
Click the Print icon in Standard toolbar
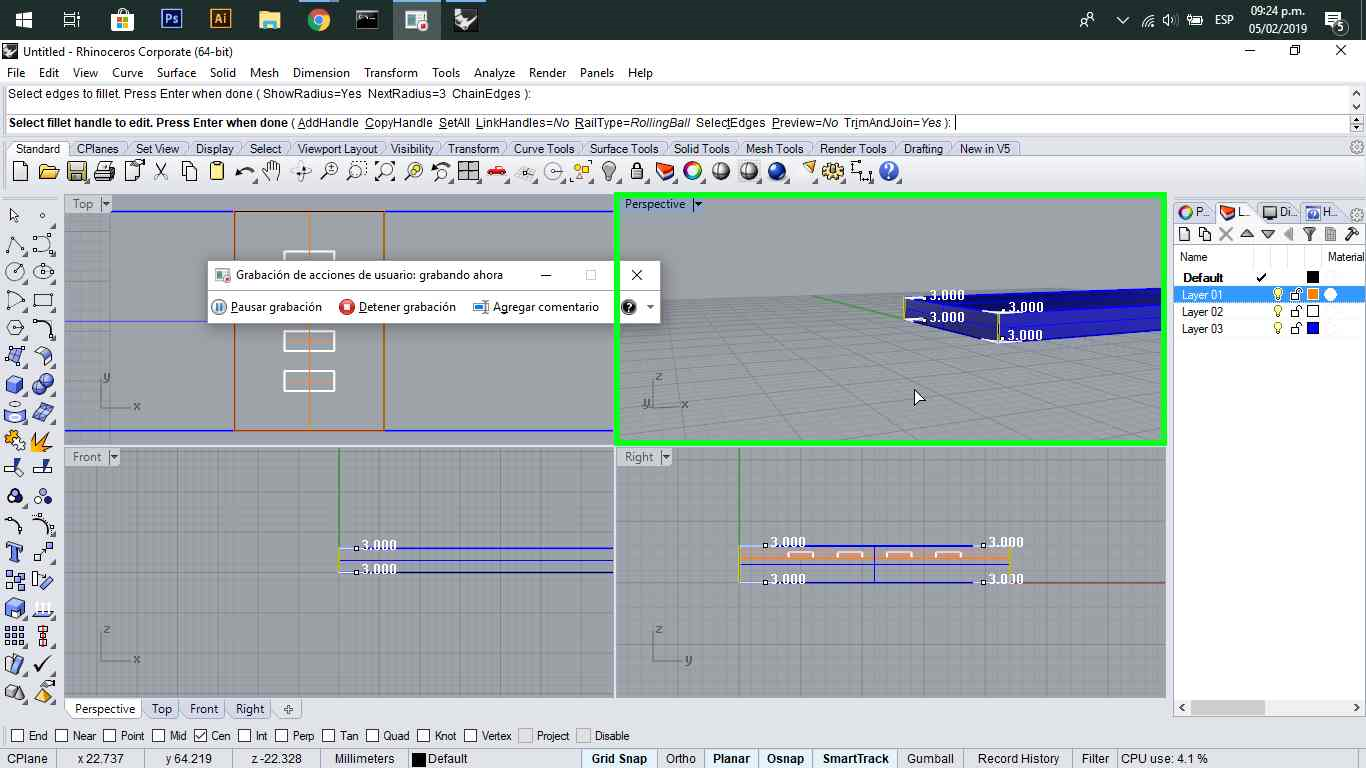[104, 172]
